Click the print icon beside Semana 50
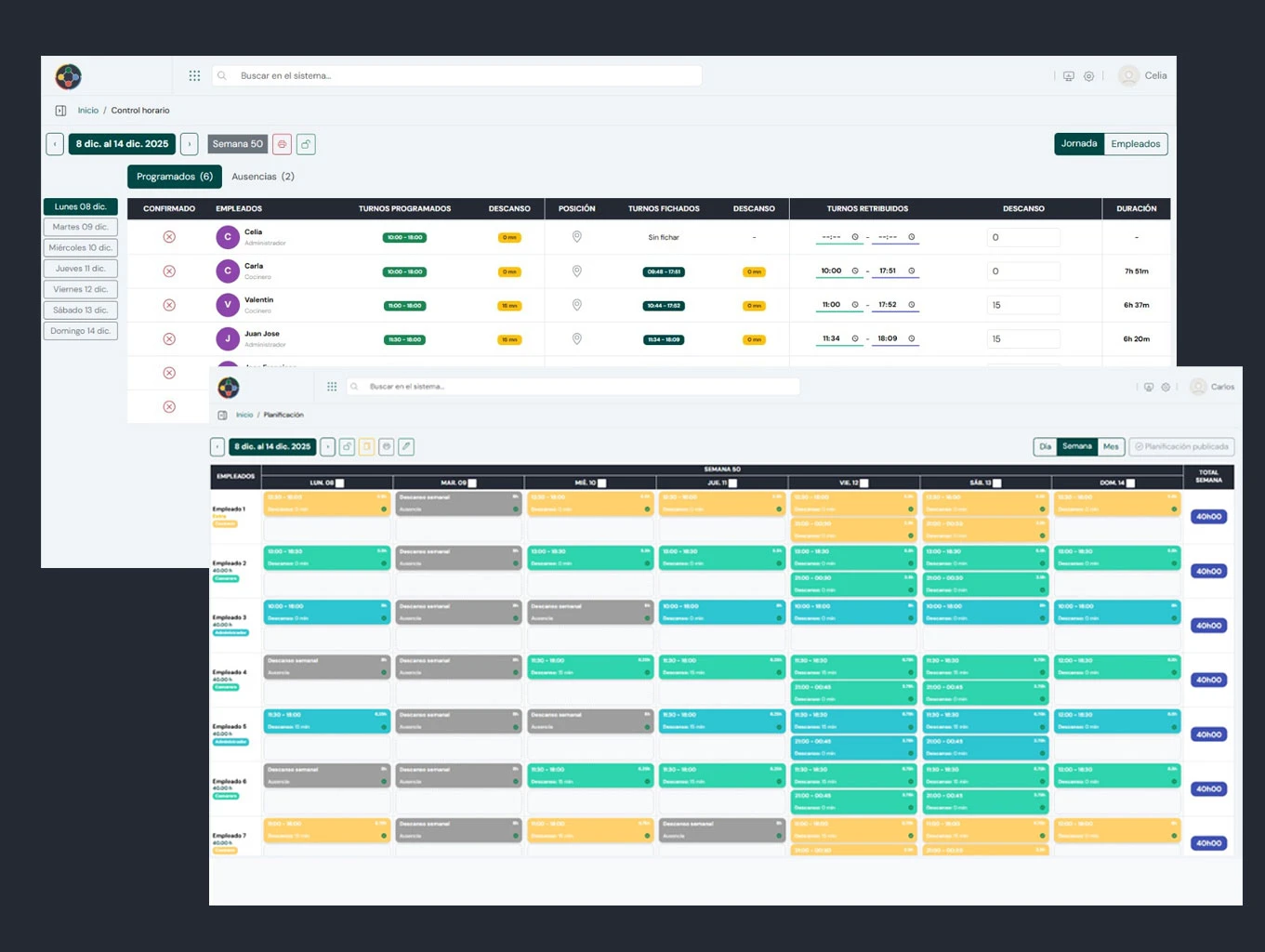This screenshot has width=1265, height=952. pyautogui.click(x=282, y=144)
